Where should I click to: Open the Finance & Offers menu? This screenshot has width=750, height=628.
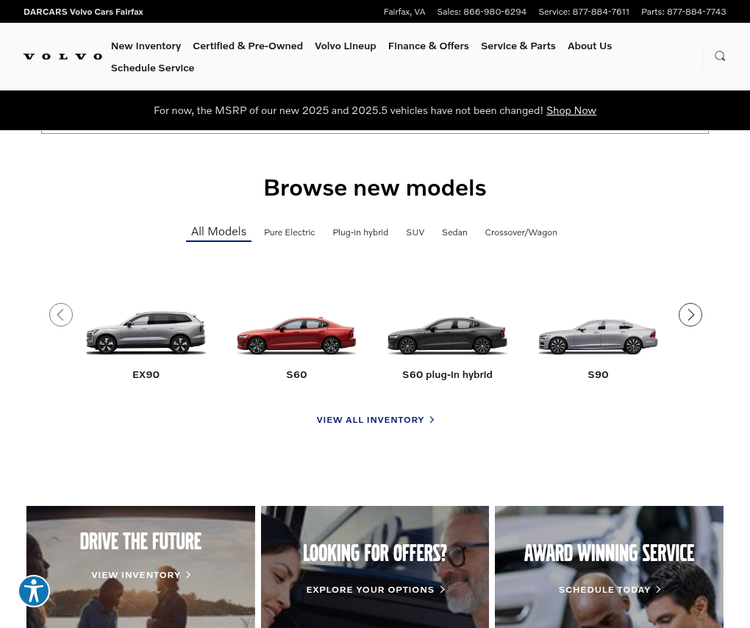pos(429,46)
